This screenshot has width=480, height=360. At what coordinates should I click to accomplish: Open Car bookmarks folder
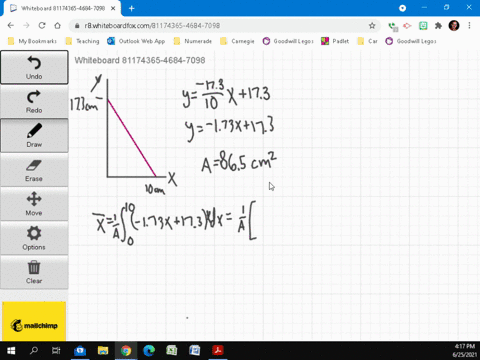point(367,41)
